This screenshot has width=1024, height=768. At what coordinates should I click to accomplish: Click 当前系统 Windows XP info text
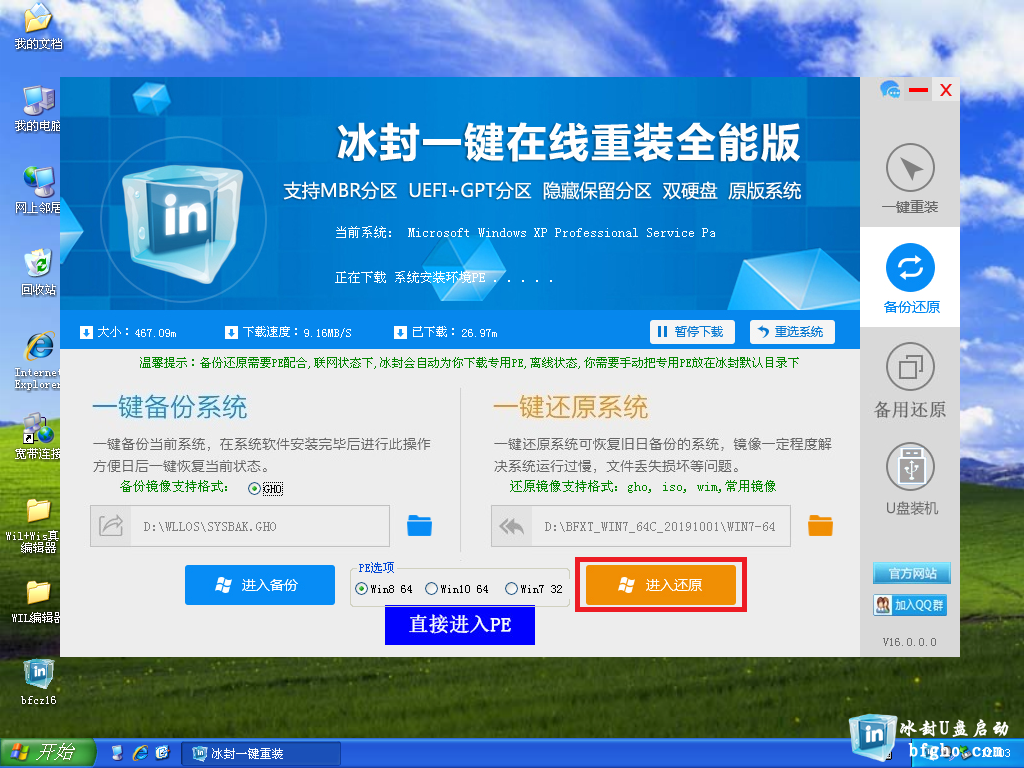pos(525,232)
